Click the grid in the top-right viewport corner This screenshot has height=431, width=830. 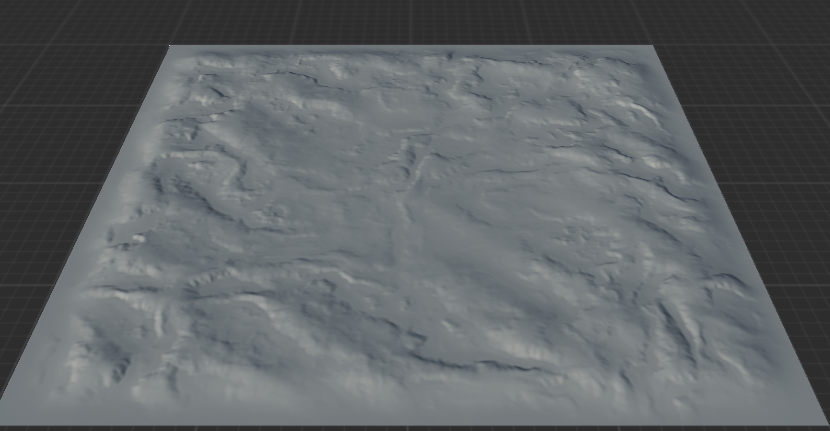800,20
